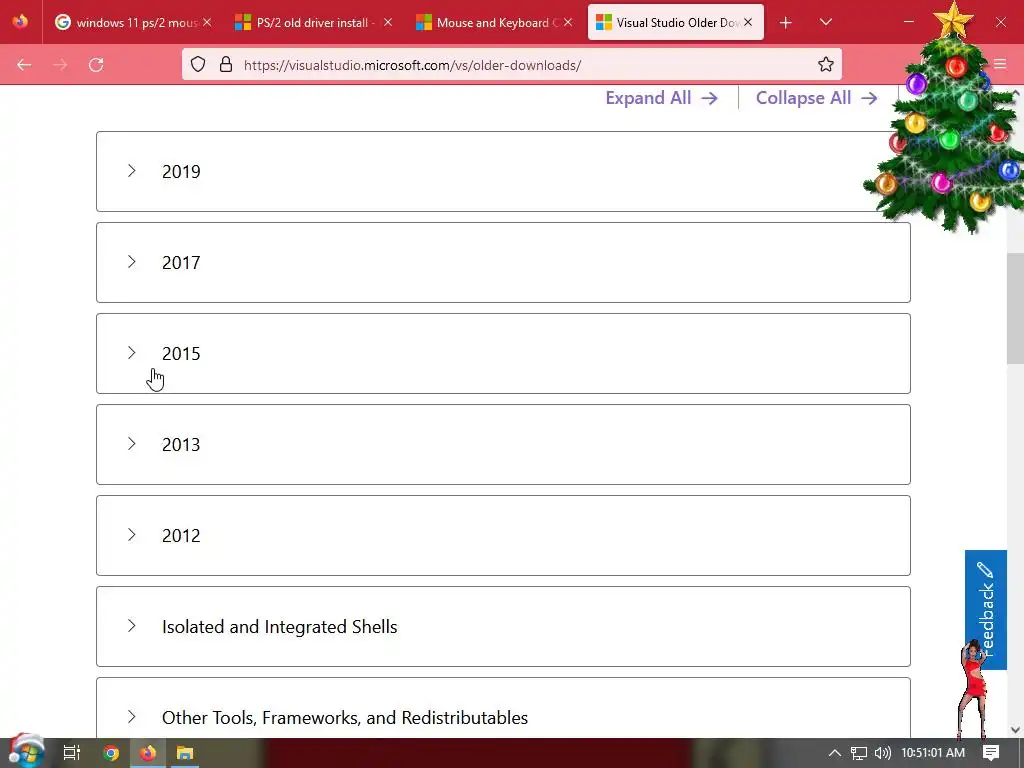Open a new browser tab

tap(786, 23)
